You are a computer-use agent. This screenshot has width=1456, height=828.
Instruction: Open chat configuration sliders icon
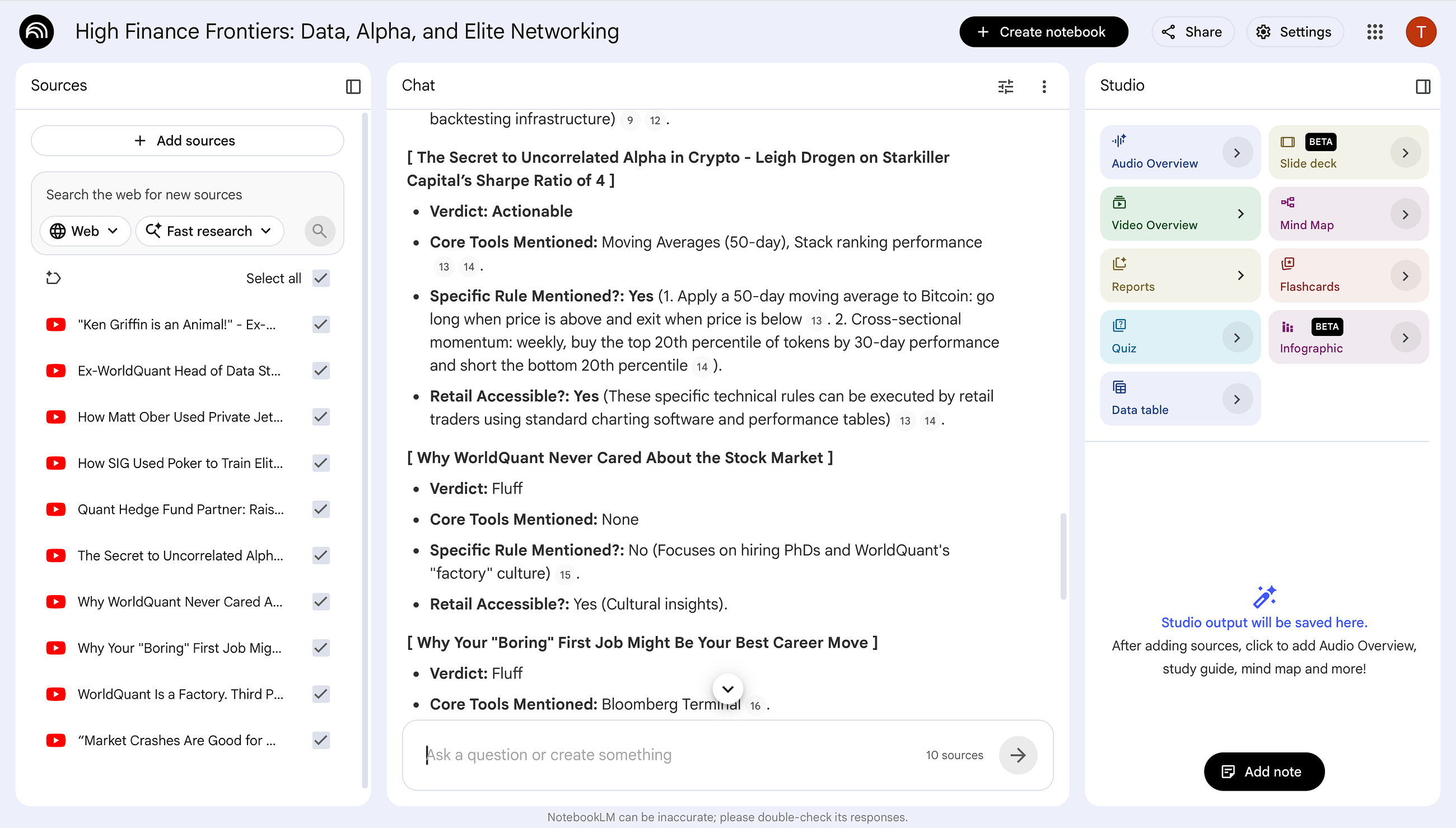[1006, 86]
